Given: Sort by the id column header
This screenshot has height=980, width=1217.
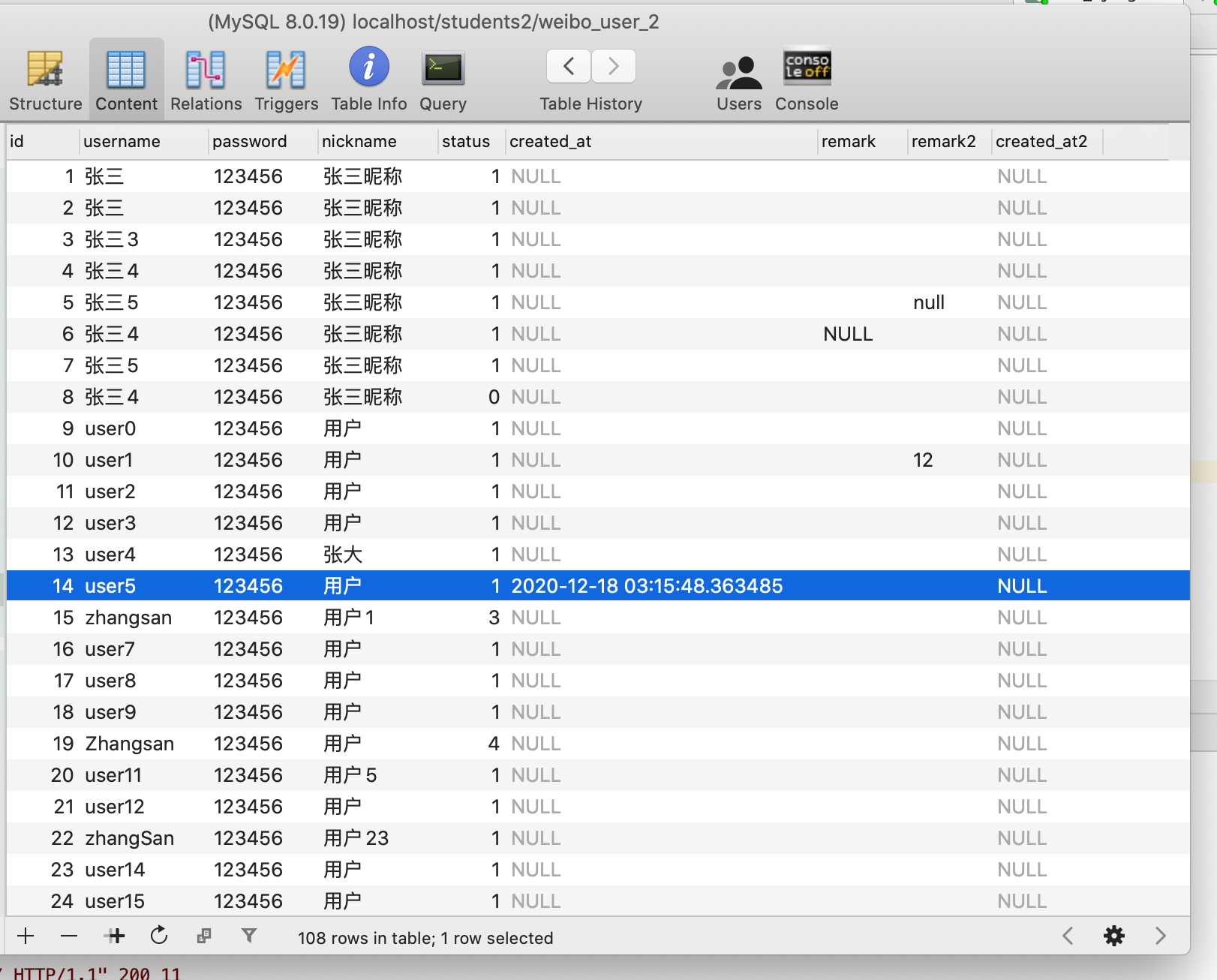Looking at the screenshot, I should (x=42, y=141).
